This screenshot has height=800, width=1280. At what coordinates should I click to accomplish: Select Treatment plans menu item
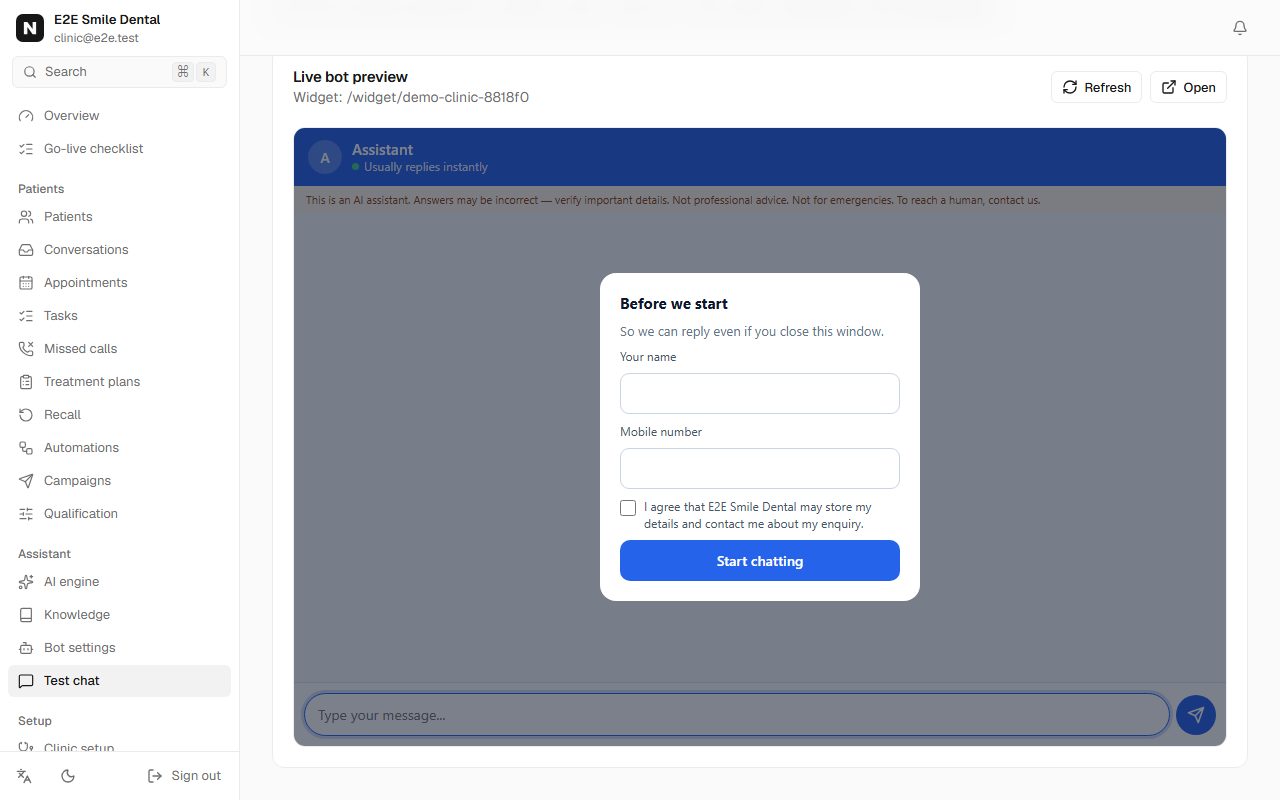point(119,382)
